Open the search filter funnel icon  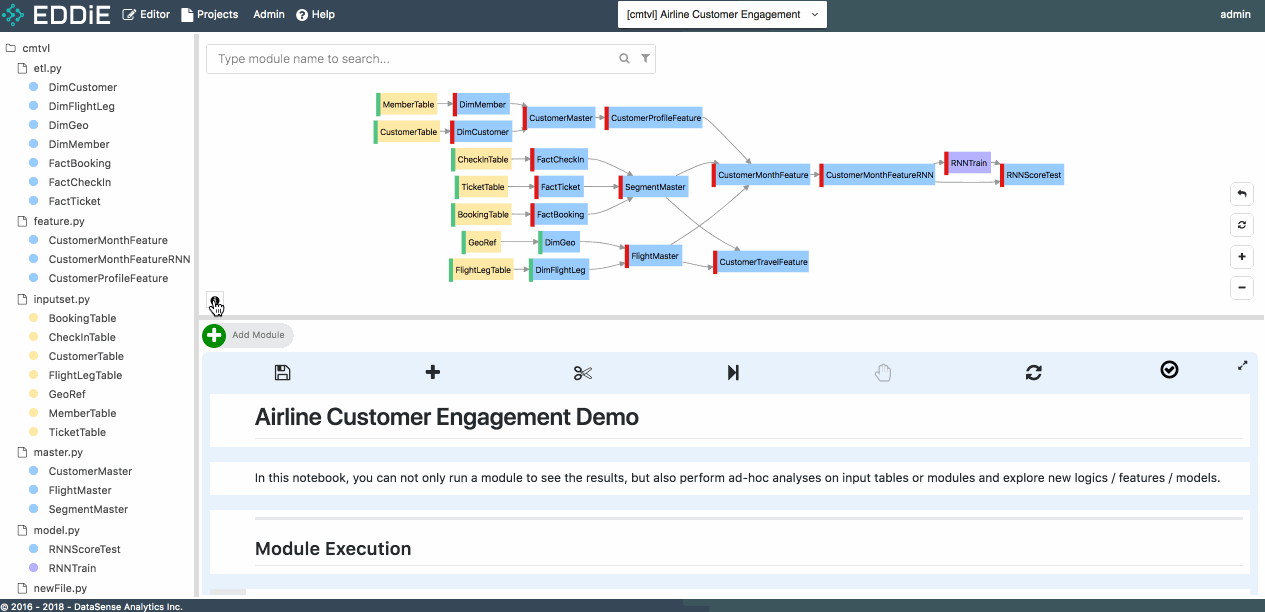pyautogui.click(x=646, y=59)
